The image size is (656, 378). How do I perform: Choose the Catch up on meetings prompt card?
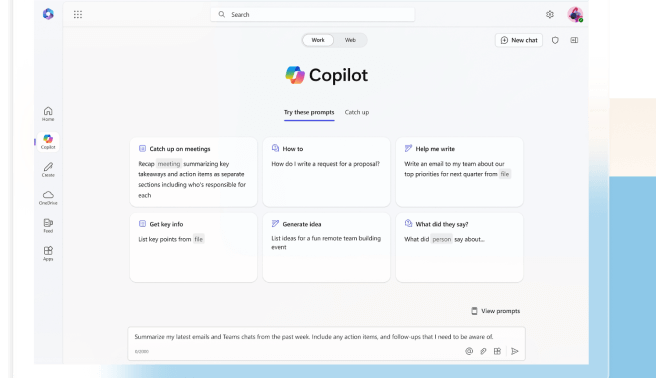pos(193,172)
